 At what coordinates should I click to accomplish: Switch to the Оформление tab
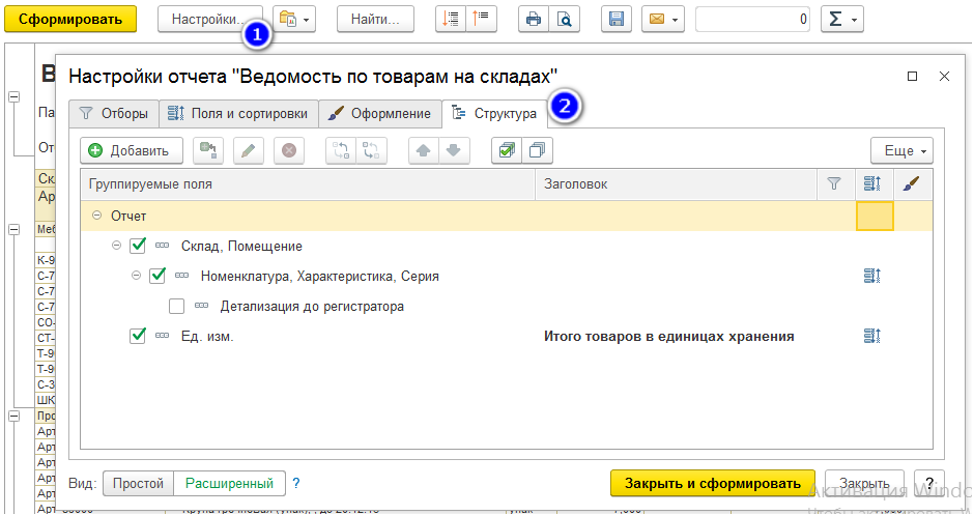pos(380,113)
